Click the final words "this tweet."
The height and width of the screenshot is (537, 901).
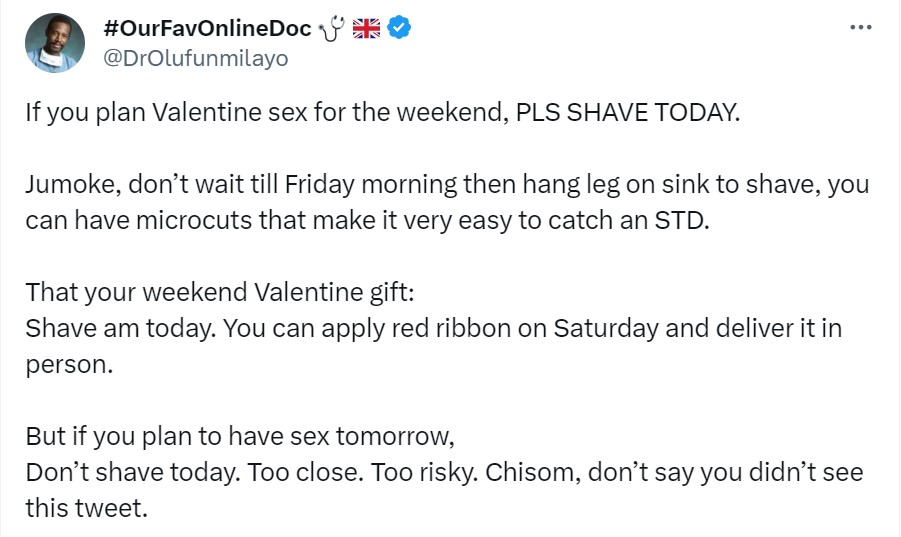click(x=86, y=508)
